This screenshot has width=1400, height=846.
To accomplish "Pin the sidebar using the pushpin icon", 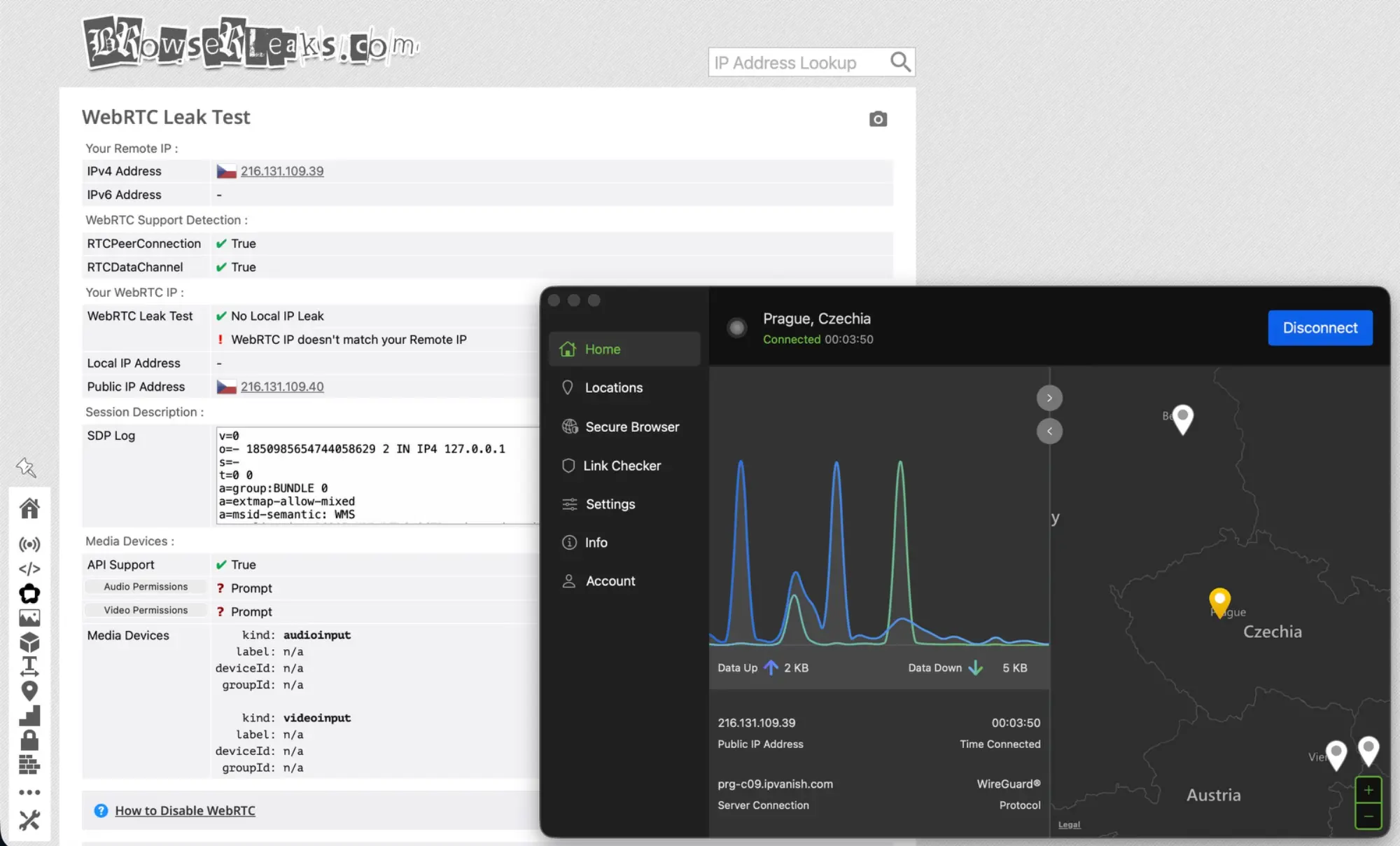I will (27, 468).
